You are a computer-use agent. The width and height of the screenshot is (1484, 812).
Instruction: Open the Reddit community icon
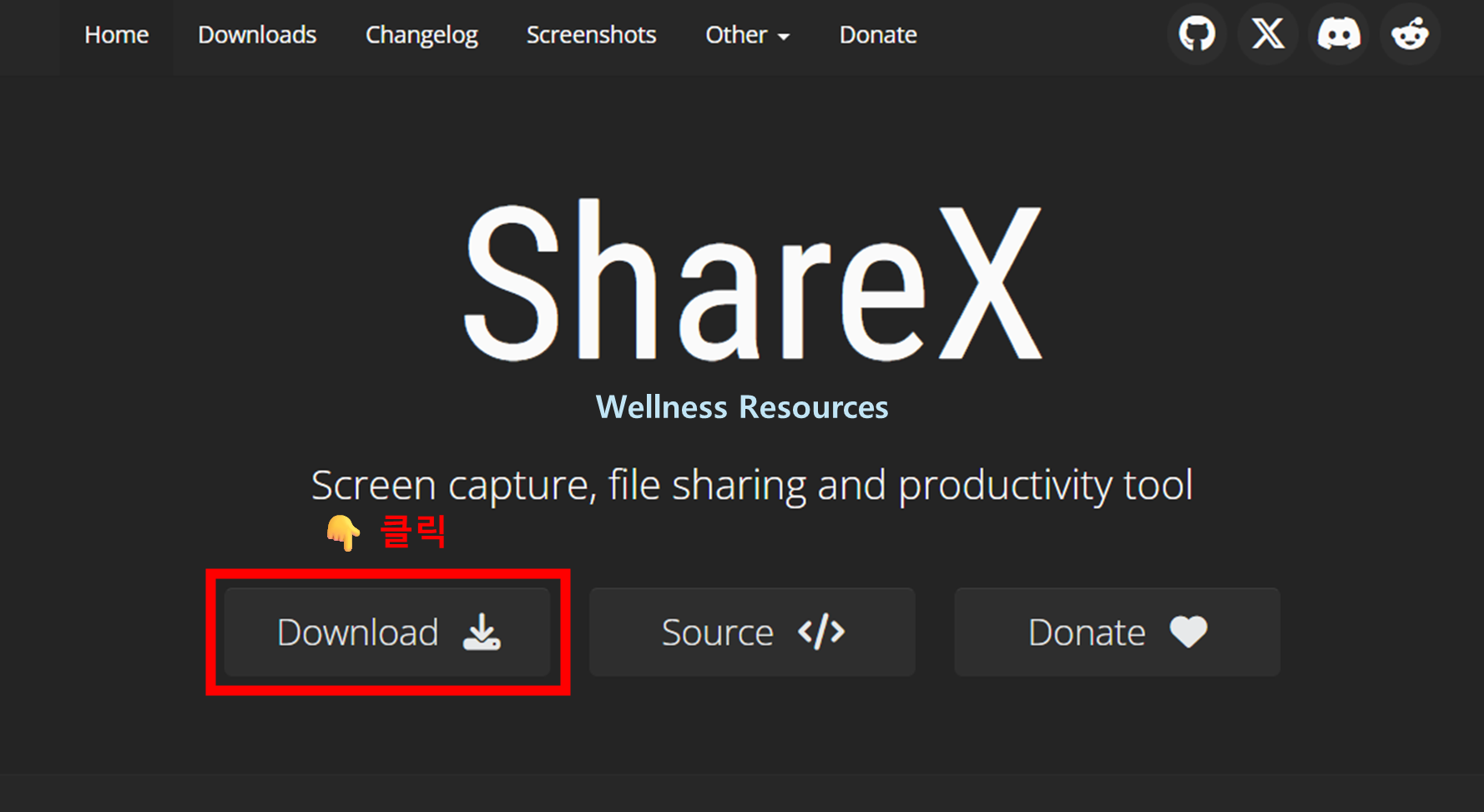pos(1410,34)
